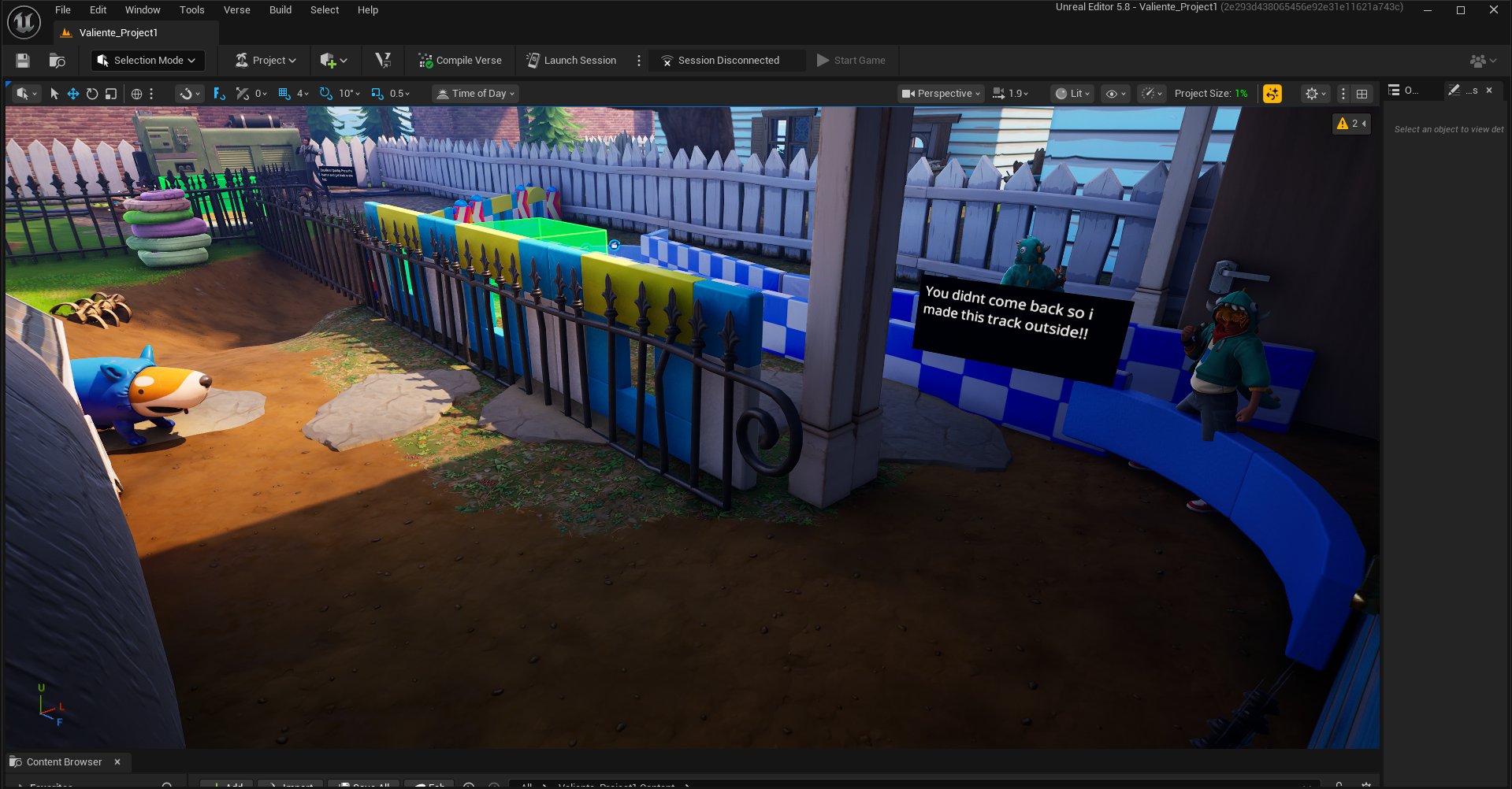This screenshot has height=789, width=1512.
Task: Click the Session Disconnected button
Action: (727, 61)
